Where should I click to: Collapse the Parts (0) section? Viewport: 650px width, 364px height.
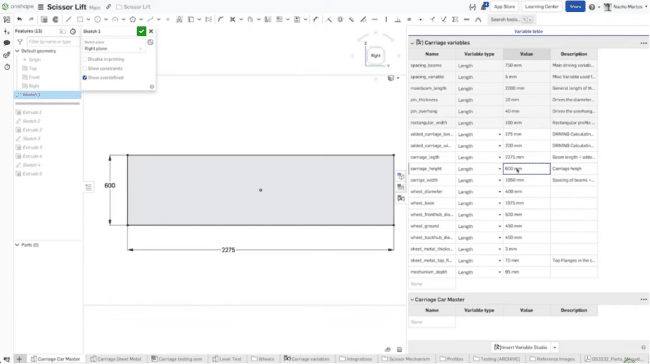pos(17,245)
